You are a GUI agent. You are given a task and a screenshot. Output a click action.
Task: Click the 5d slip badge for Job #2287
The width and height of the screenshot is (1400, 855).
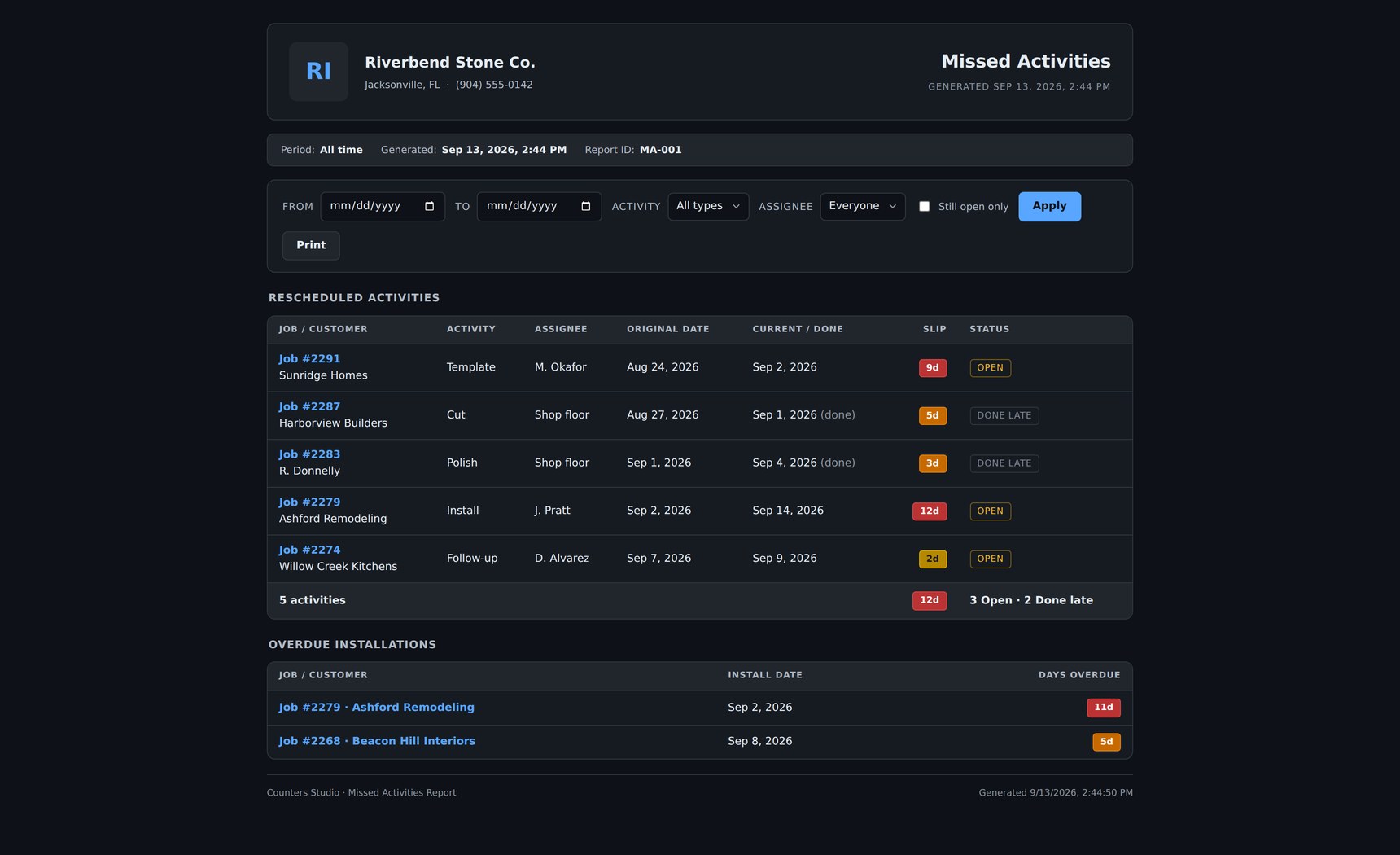[x=933, y=416]
